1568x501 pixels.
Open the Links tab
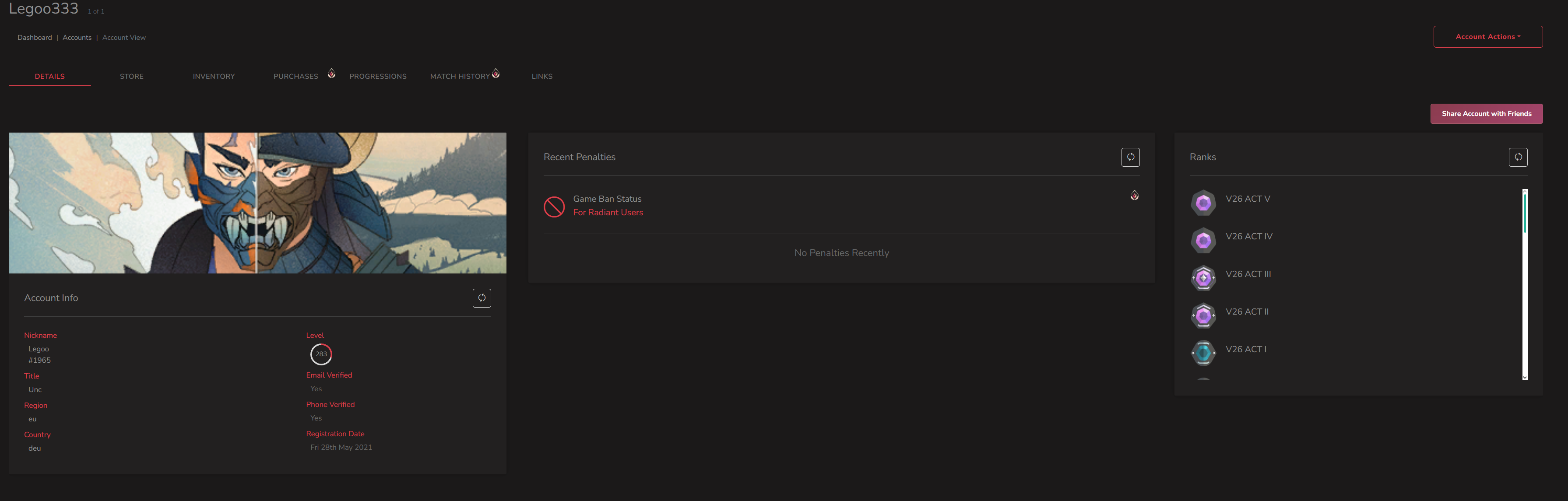(x=542, y=77)
